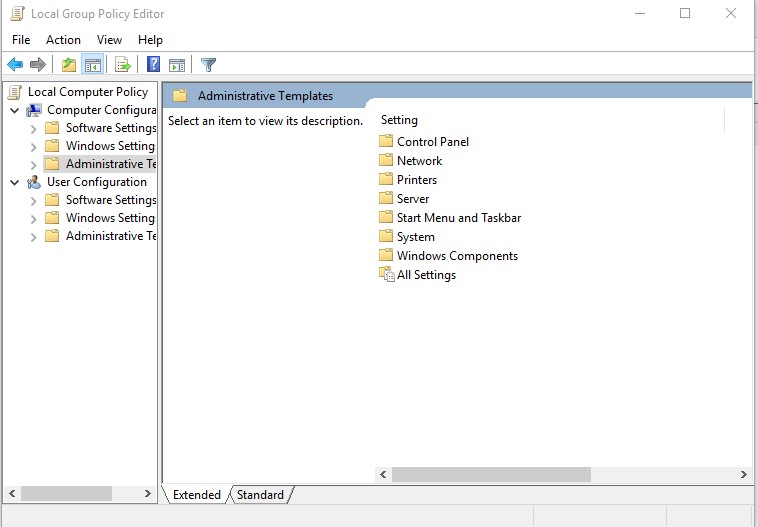Open the Help question mark icon

tap(153, 64)
